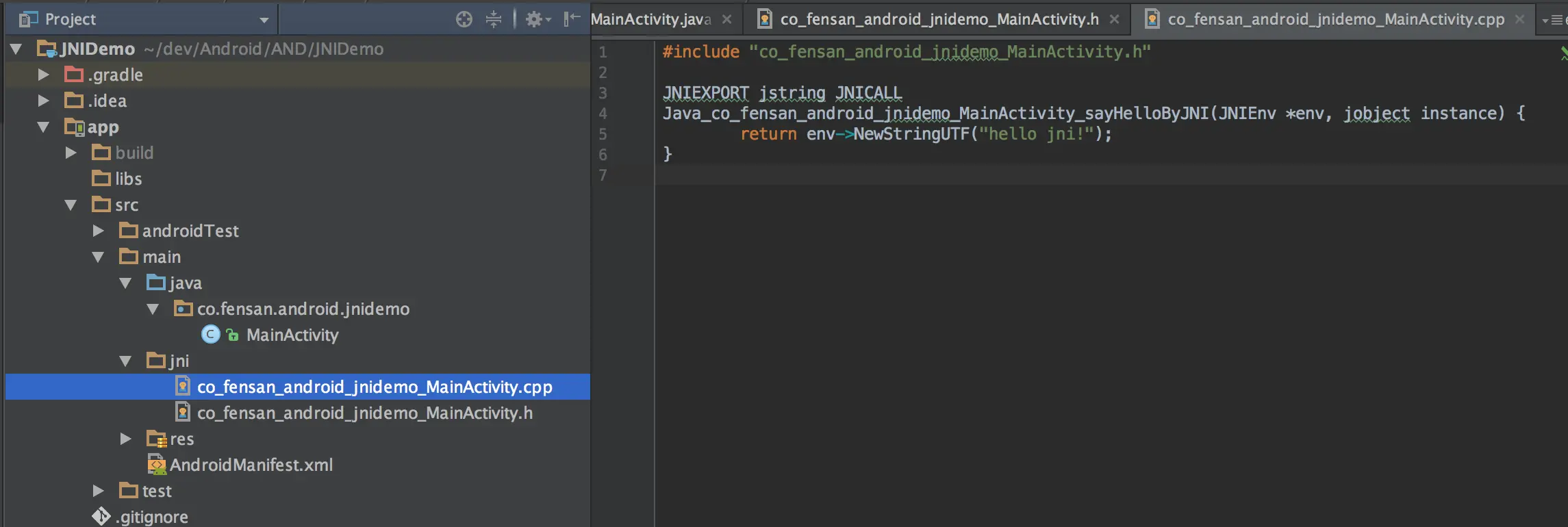The width and height of the screenshot is (1568, 527).
Task: Select the build folder
Action: point(134,153)
